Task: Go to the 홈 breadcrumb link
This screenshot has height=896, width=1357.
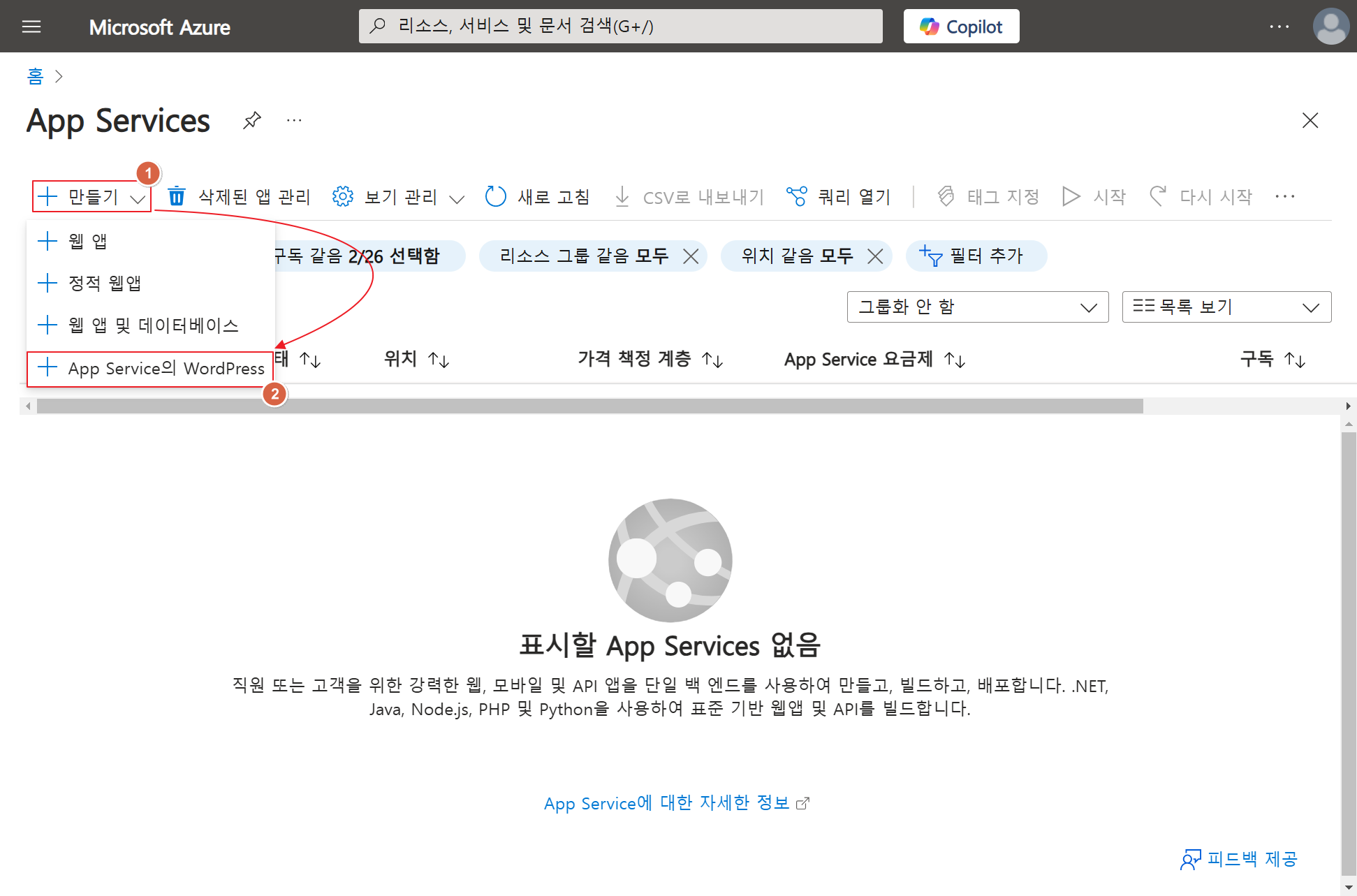Action: (35, 76)
